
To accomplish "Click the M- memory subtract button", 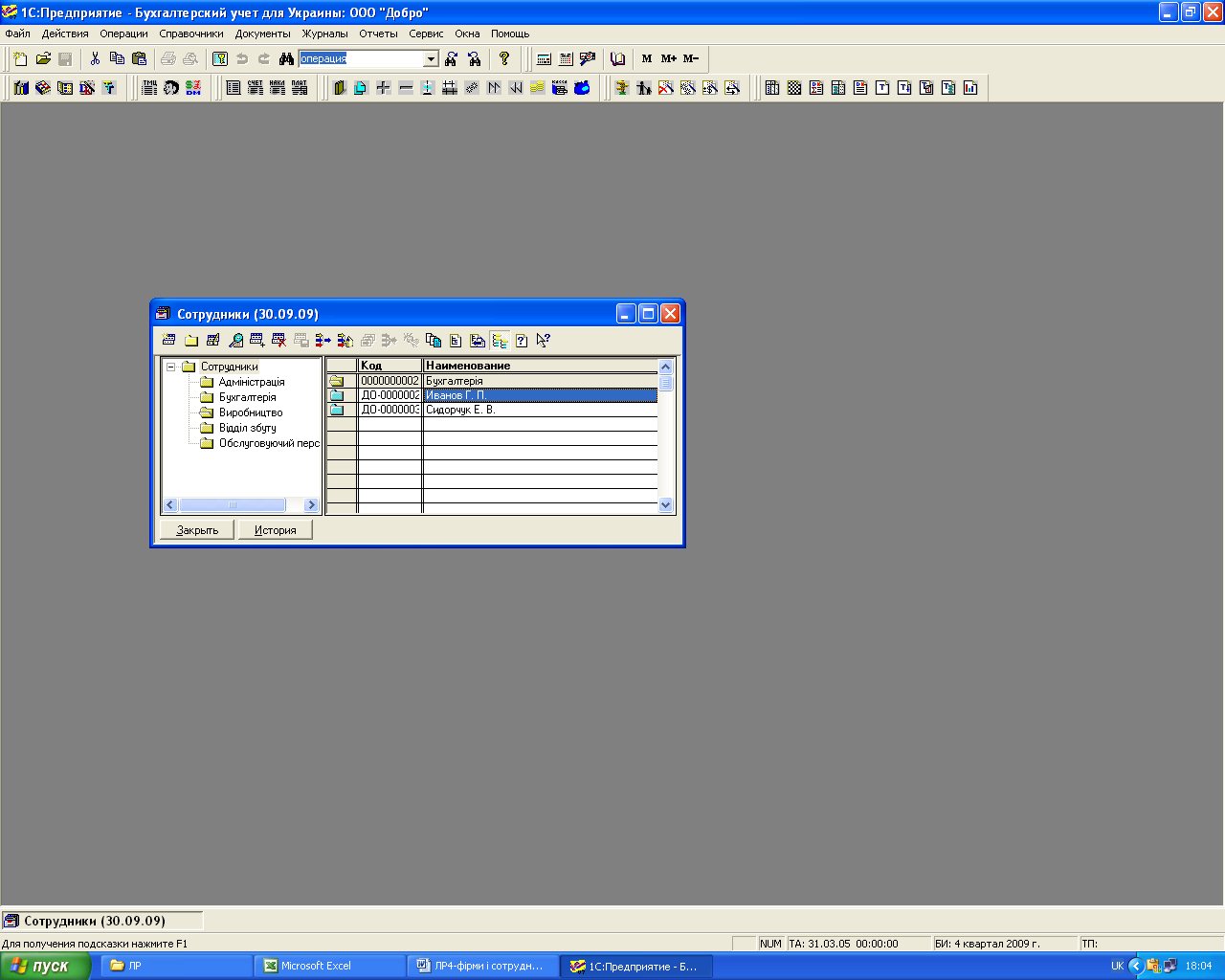I will coord(691,58).
